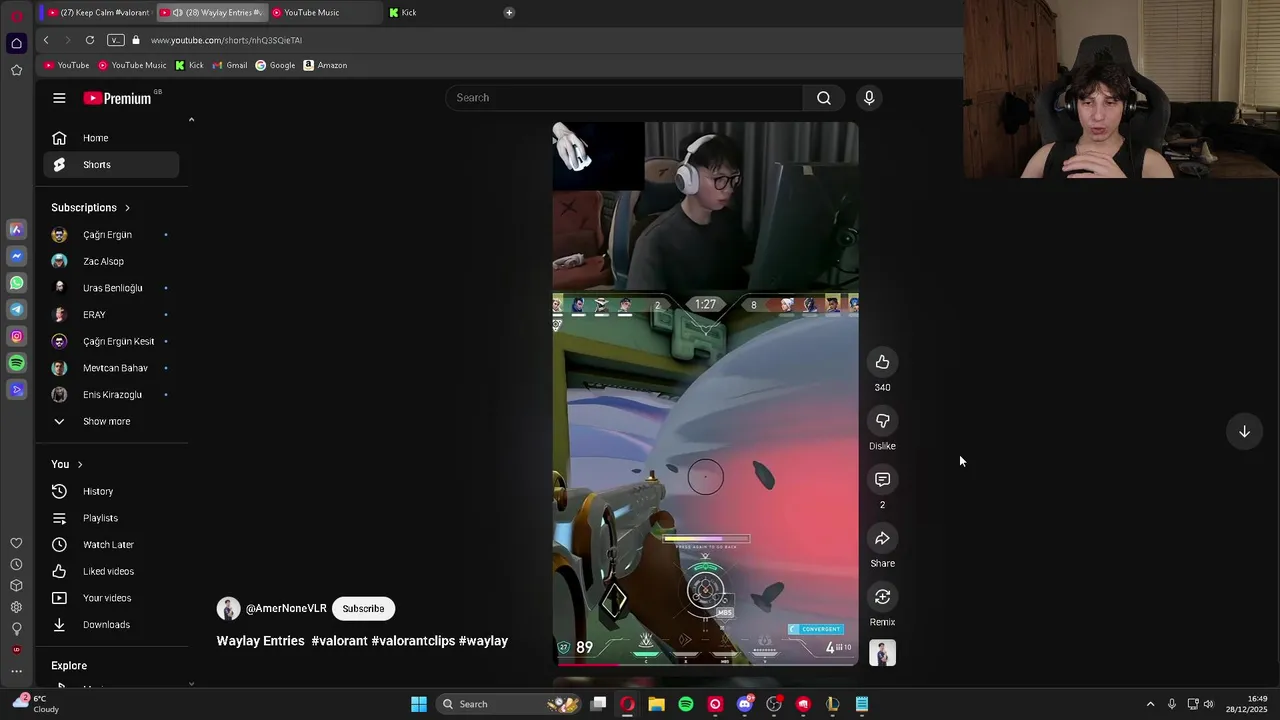Run search with magnifier button
The width and height of the screenshot is (1280, 720).
tap(824, 98)
